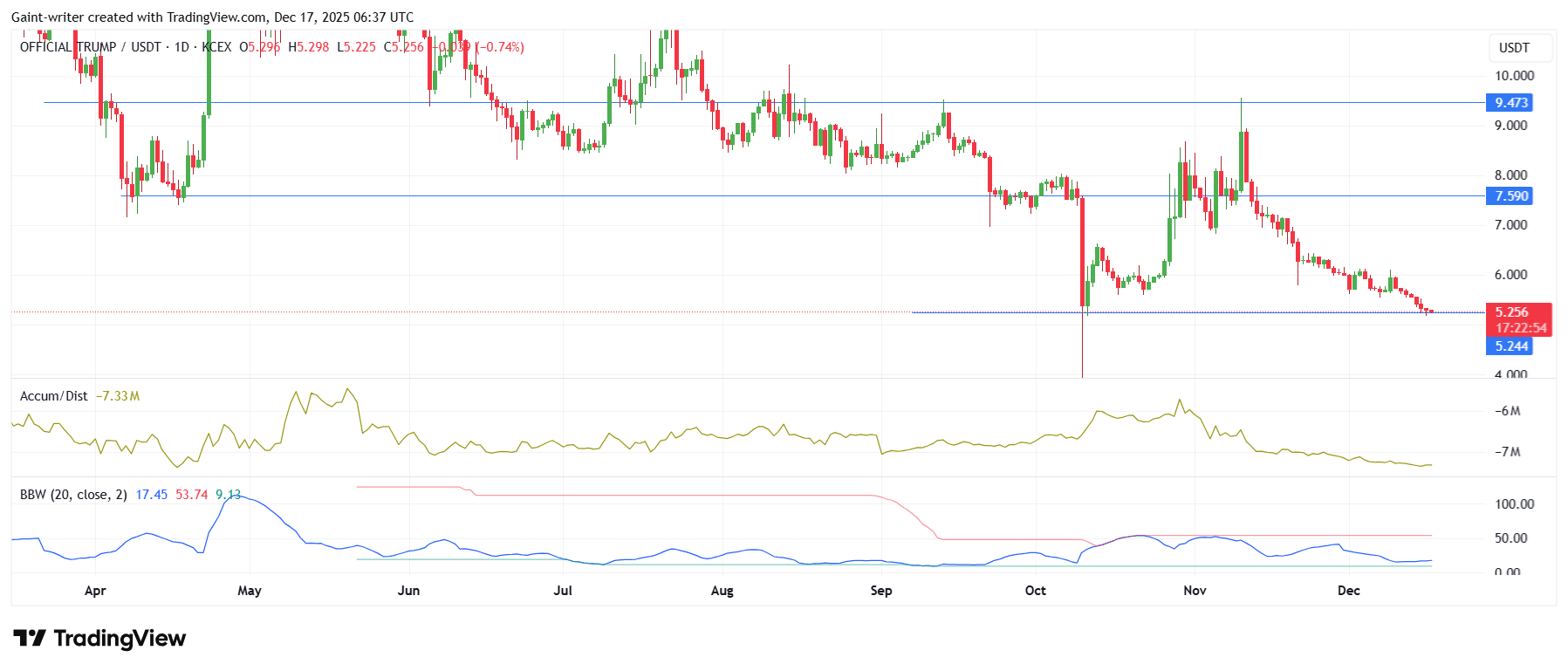This screenshot has width=1568, height=671.
Task: Click the −7 M Accum/Dist axis tick
Action: (x=1508, y=452)
